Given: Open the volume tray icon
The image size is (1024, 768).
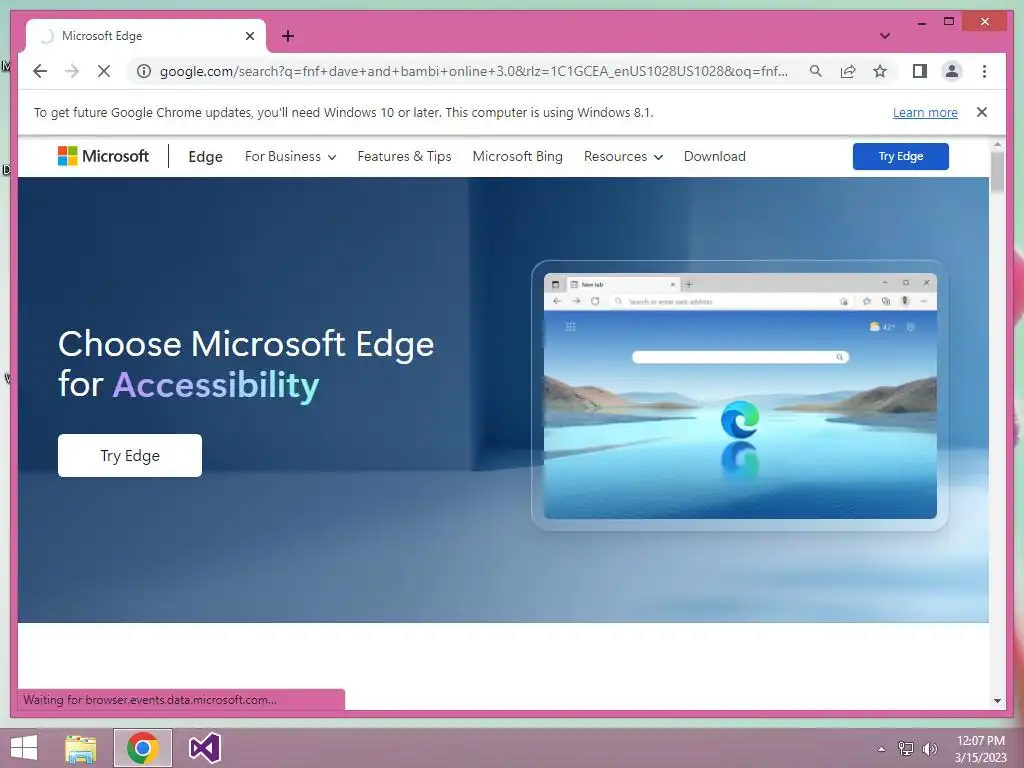Looking at the screenshot, I should 929,749.
